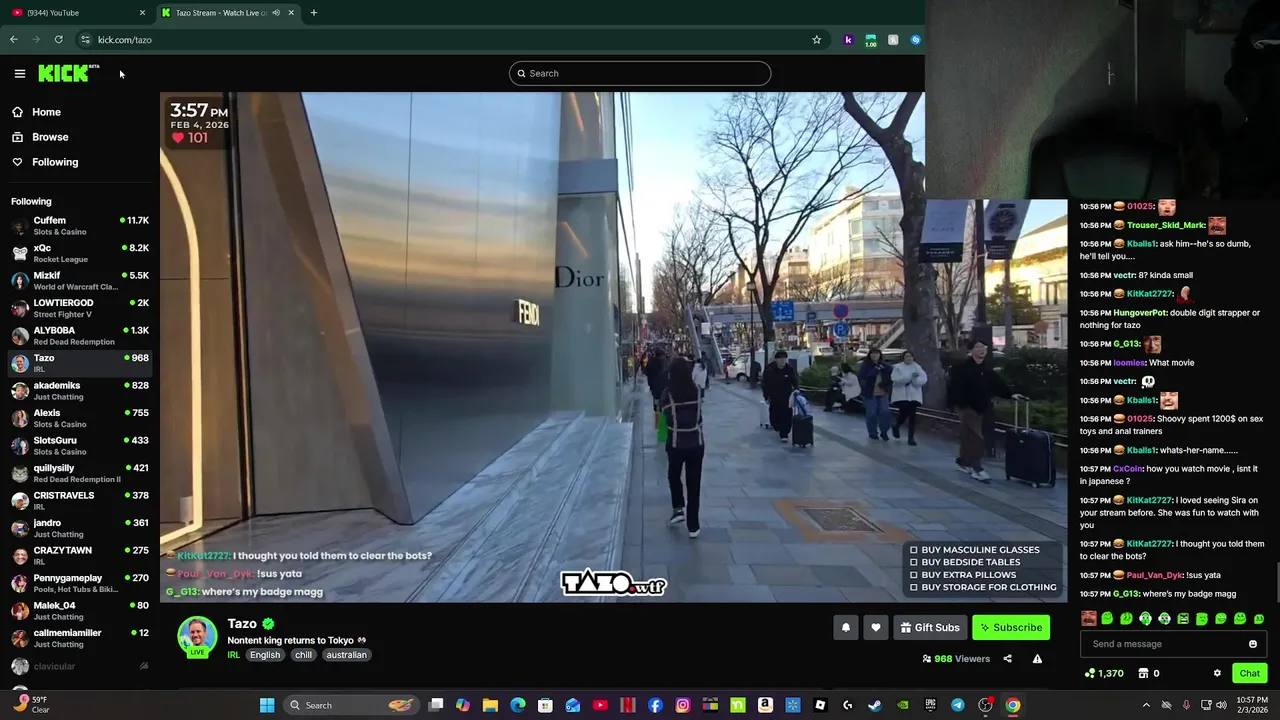This screenshot has height=720, width=1280.
Task: Click Tazo's profile avatar below video
Action: (197, 636)
